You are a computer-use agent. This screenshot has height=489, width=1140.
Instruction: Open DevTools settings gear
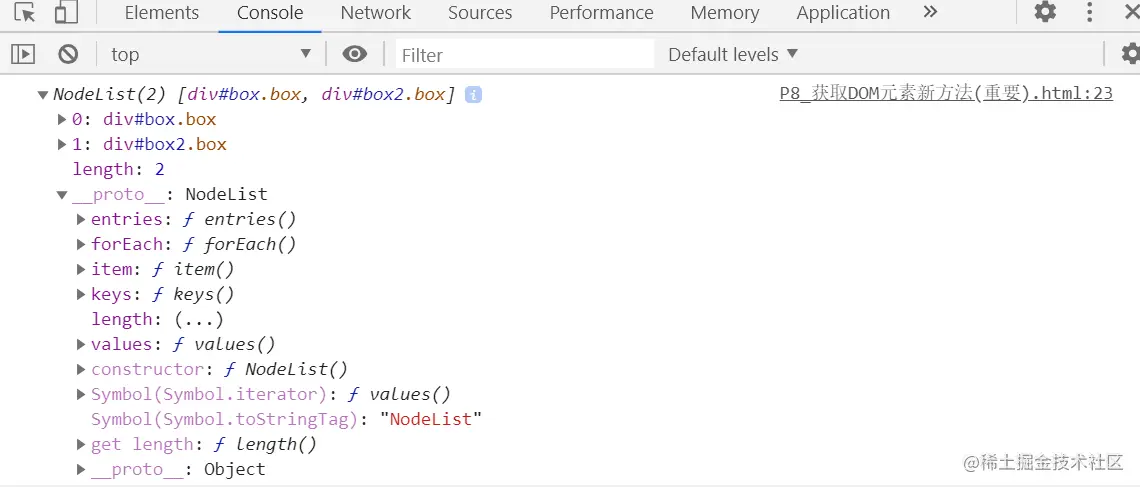[x=1045, y=13]
